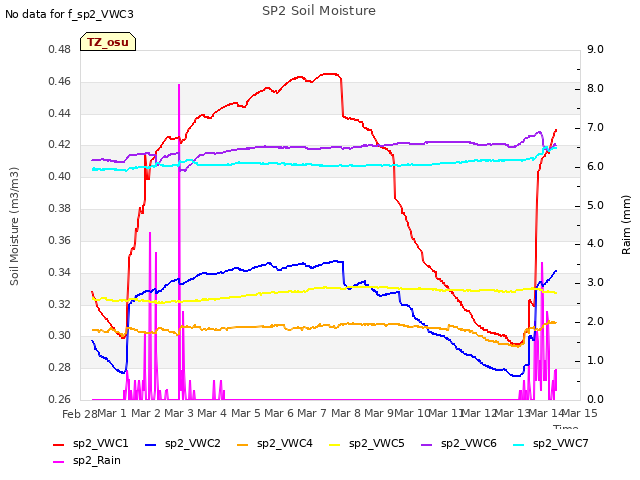Click the Mar 6 date tick label
The width and height of the screenshot is (640, 480).
click(279, 413)
